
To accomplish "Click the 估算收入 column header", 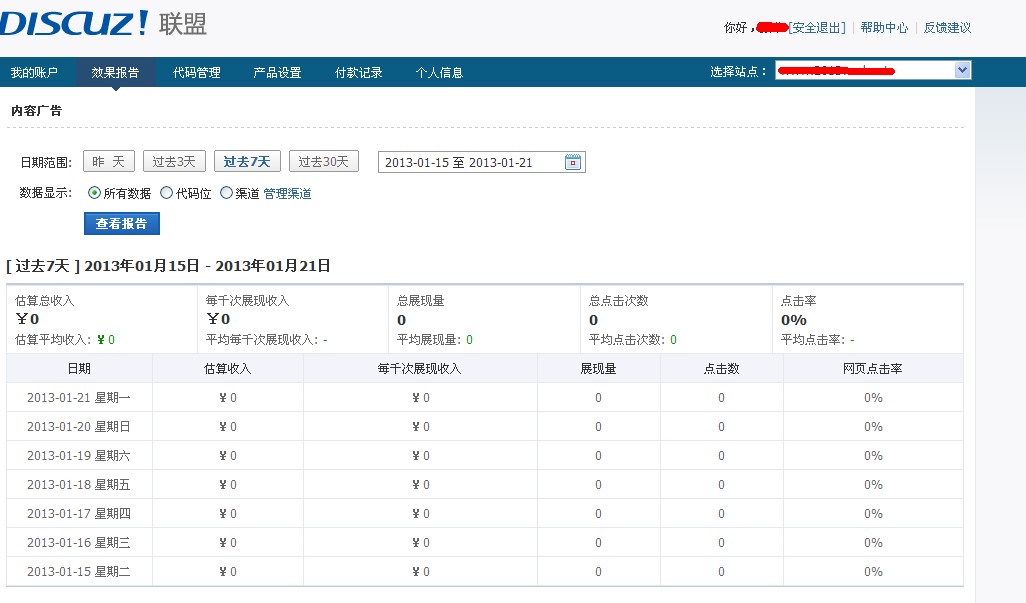I will point(228,369).
